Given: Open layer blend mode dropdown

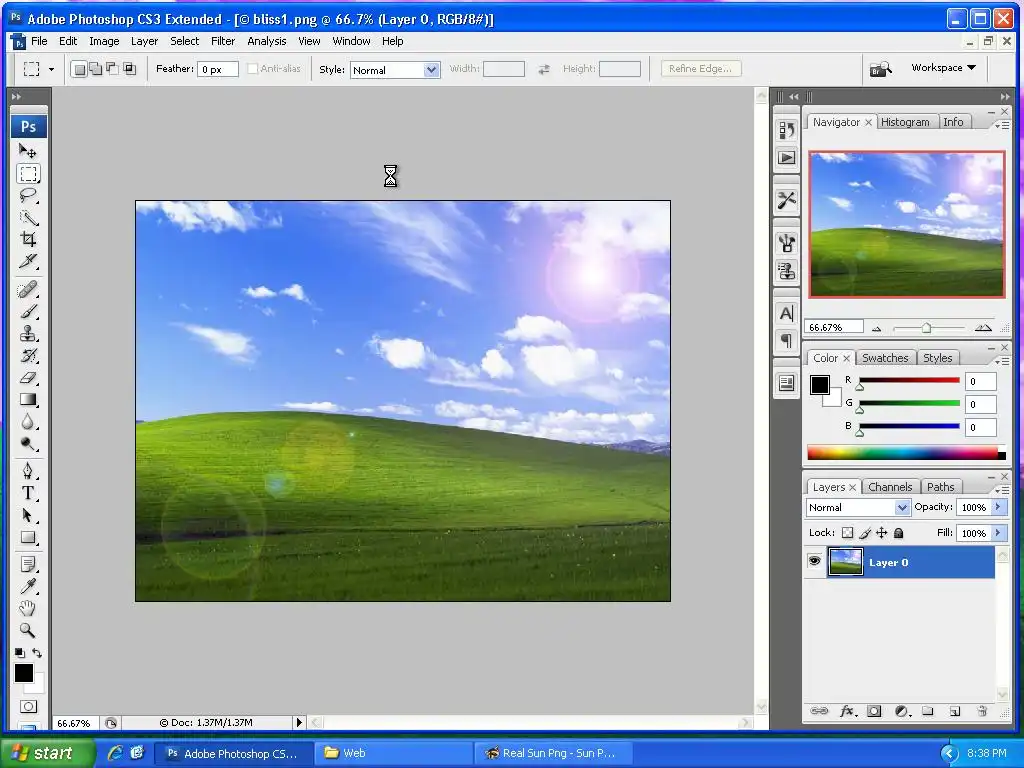Looking at the screenshot, I should 857,507.
